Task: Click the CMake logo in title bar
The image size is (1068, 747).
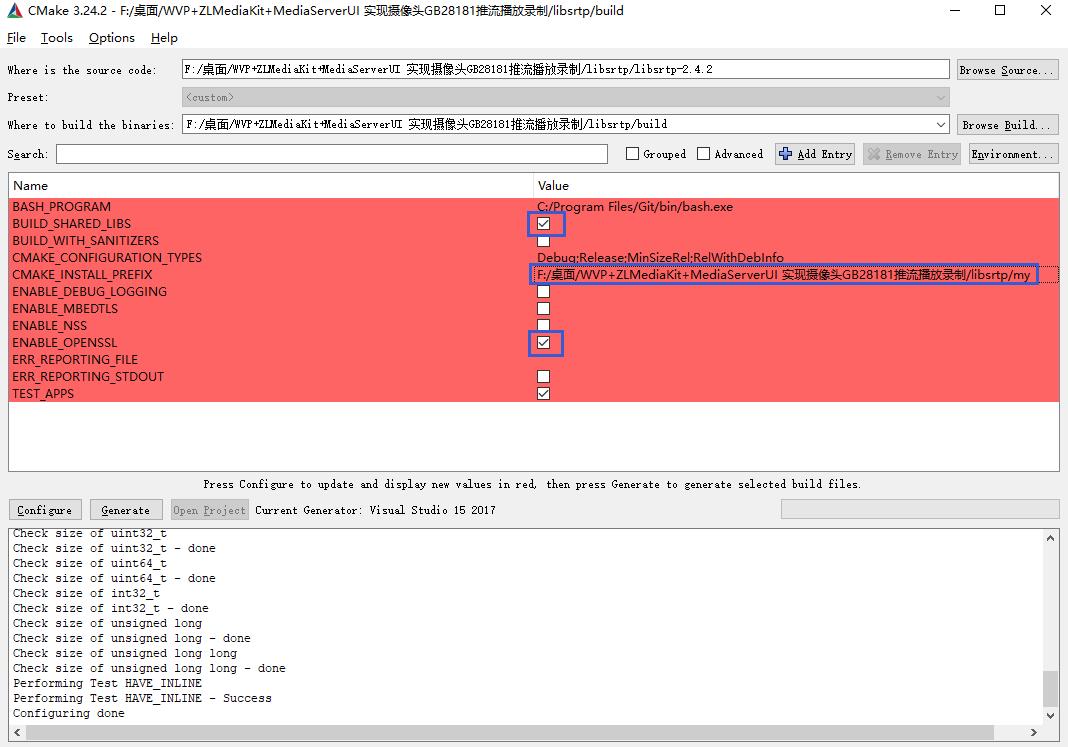Action: [x=14, y=11]
